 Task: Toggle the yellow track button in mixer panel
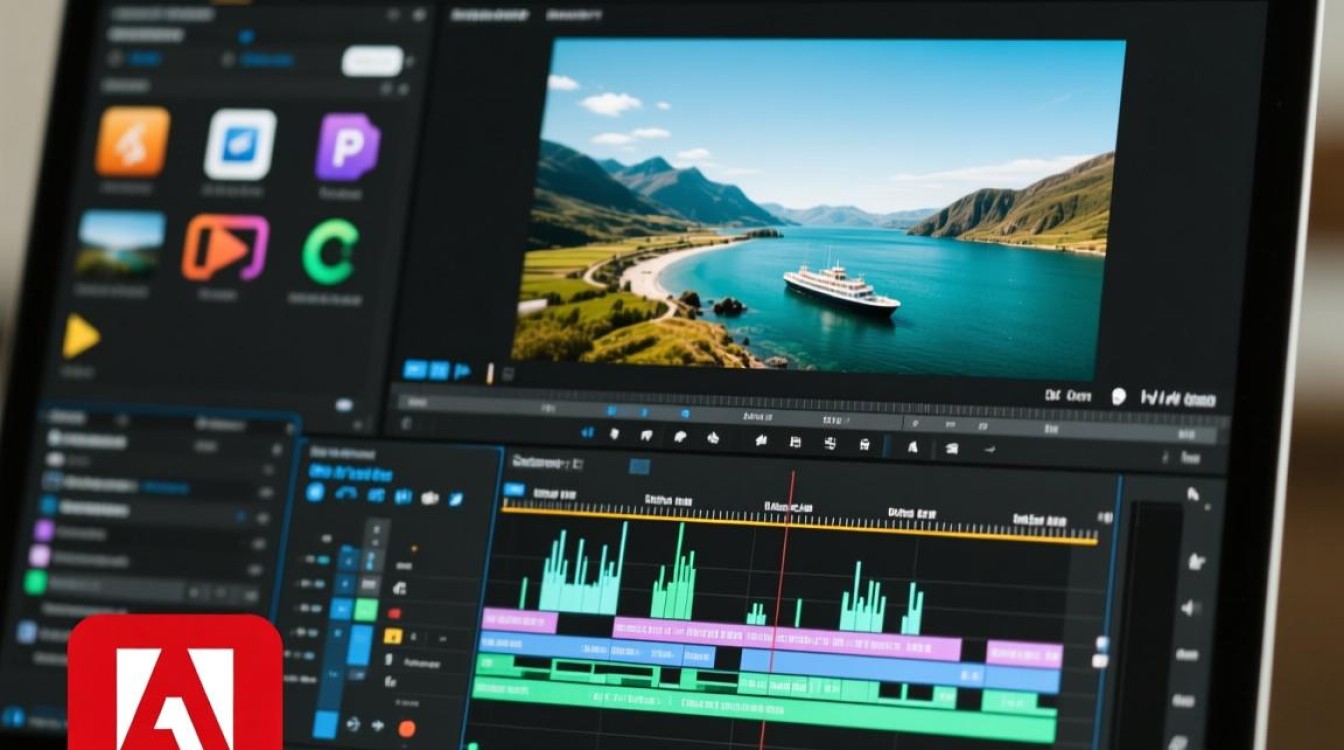coord(393,636)
